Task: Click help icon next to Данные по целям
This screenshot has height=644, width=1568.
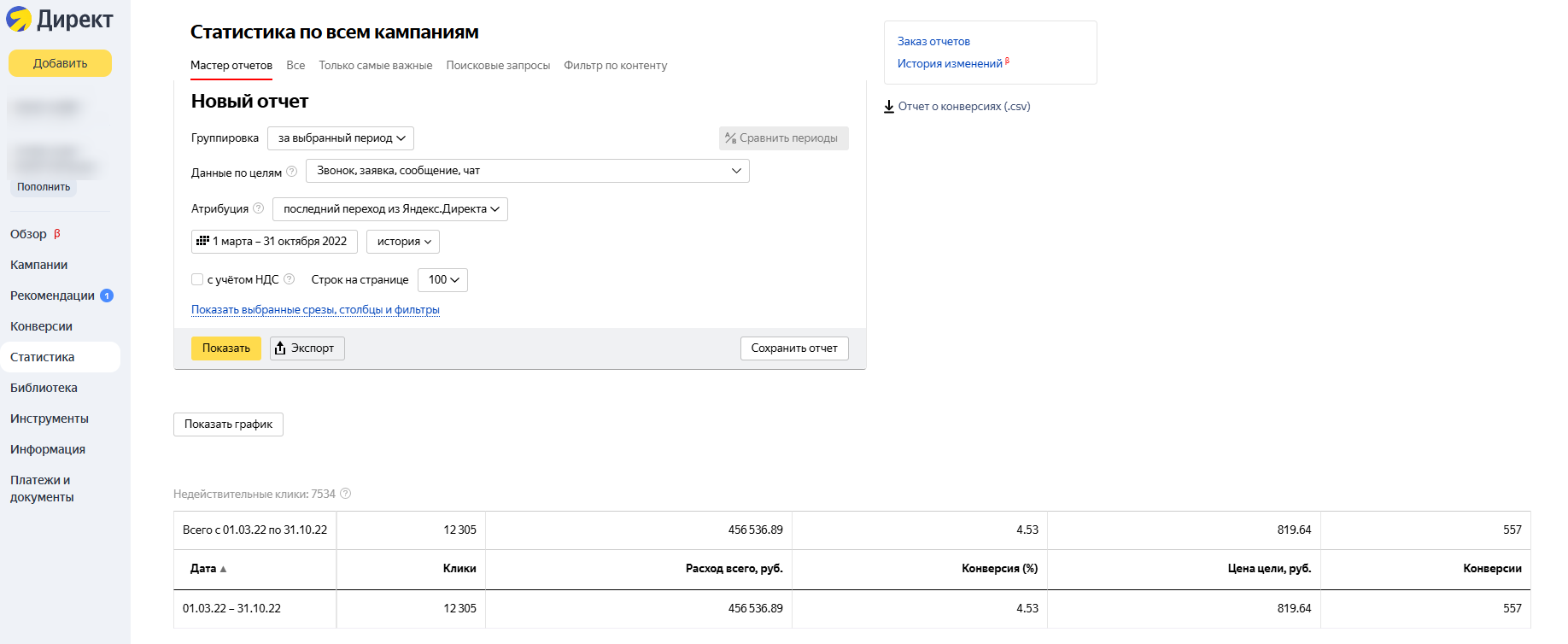Action: point(291,172)
